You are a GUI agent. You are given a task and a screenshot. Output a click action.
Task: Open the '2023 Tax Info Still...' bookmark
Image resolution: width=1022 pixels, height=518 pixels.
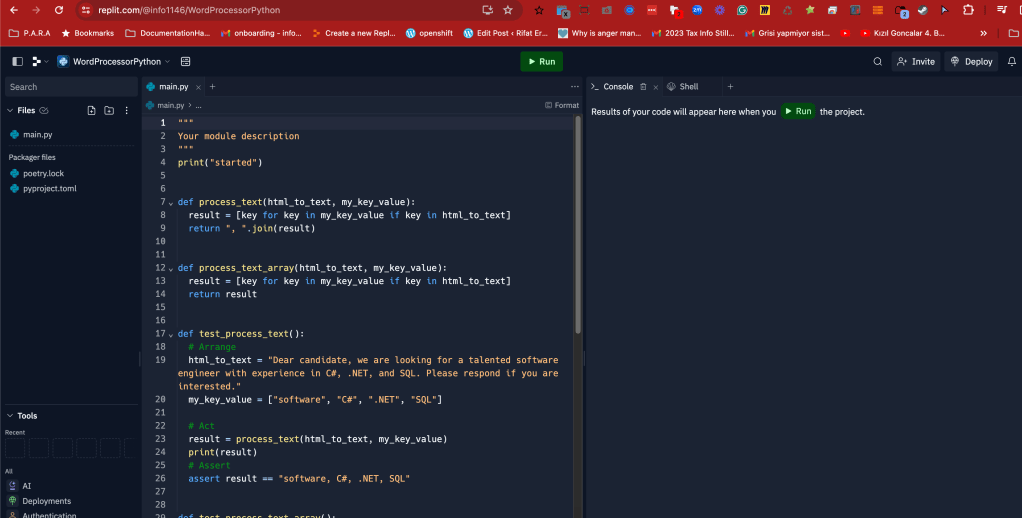pyautogui.click(x=693, y=33)
